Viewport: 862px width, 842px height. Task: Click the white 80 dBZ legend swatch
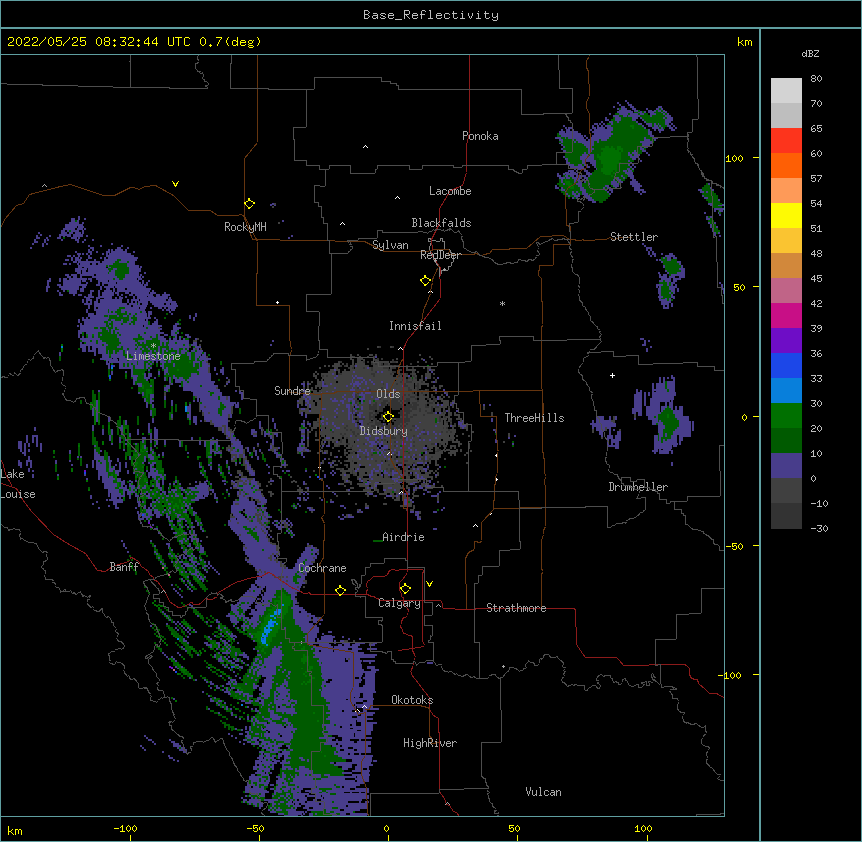point(786,91)
